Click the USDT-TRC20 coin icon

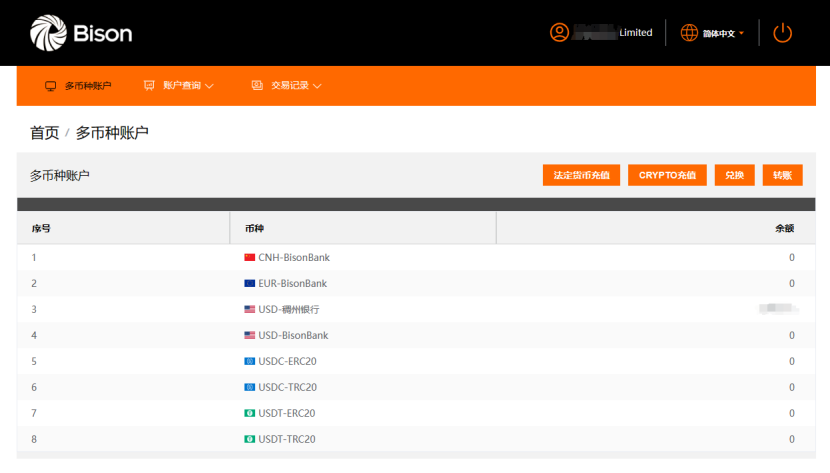pos(250,440)
